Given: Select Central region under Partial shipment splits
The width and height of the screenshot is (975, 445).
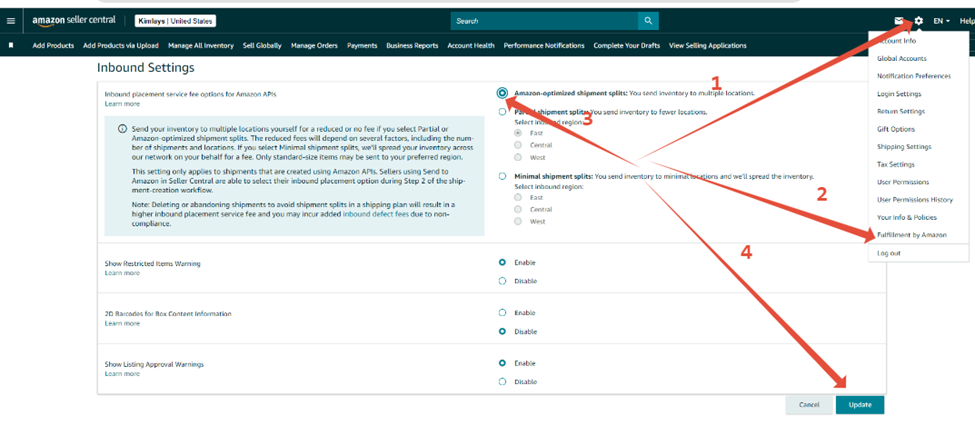Looking at the screenshot, I should click(518, 145).
